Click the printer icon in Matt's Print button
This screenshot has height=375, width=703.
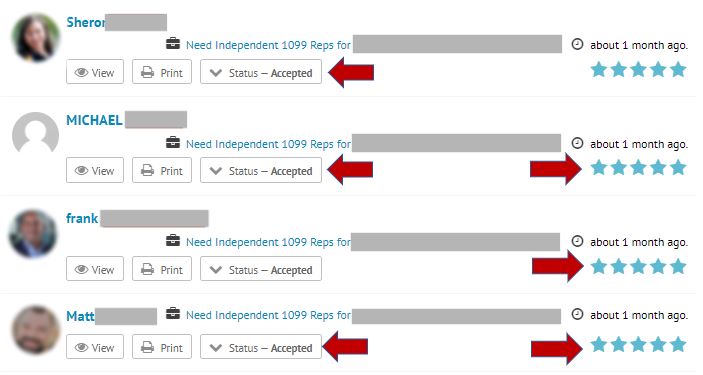pos(148,347)
